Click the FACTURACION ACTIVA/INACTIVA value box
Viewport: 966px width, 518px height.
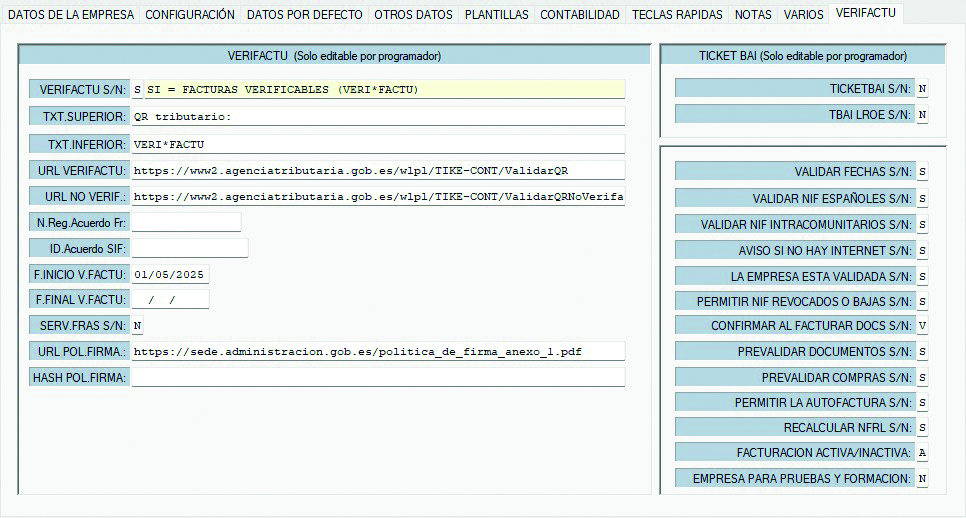point(922,453)
